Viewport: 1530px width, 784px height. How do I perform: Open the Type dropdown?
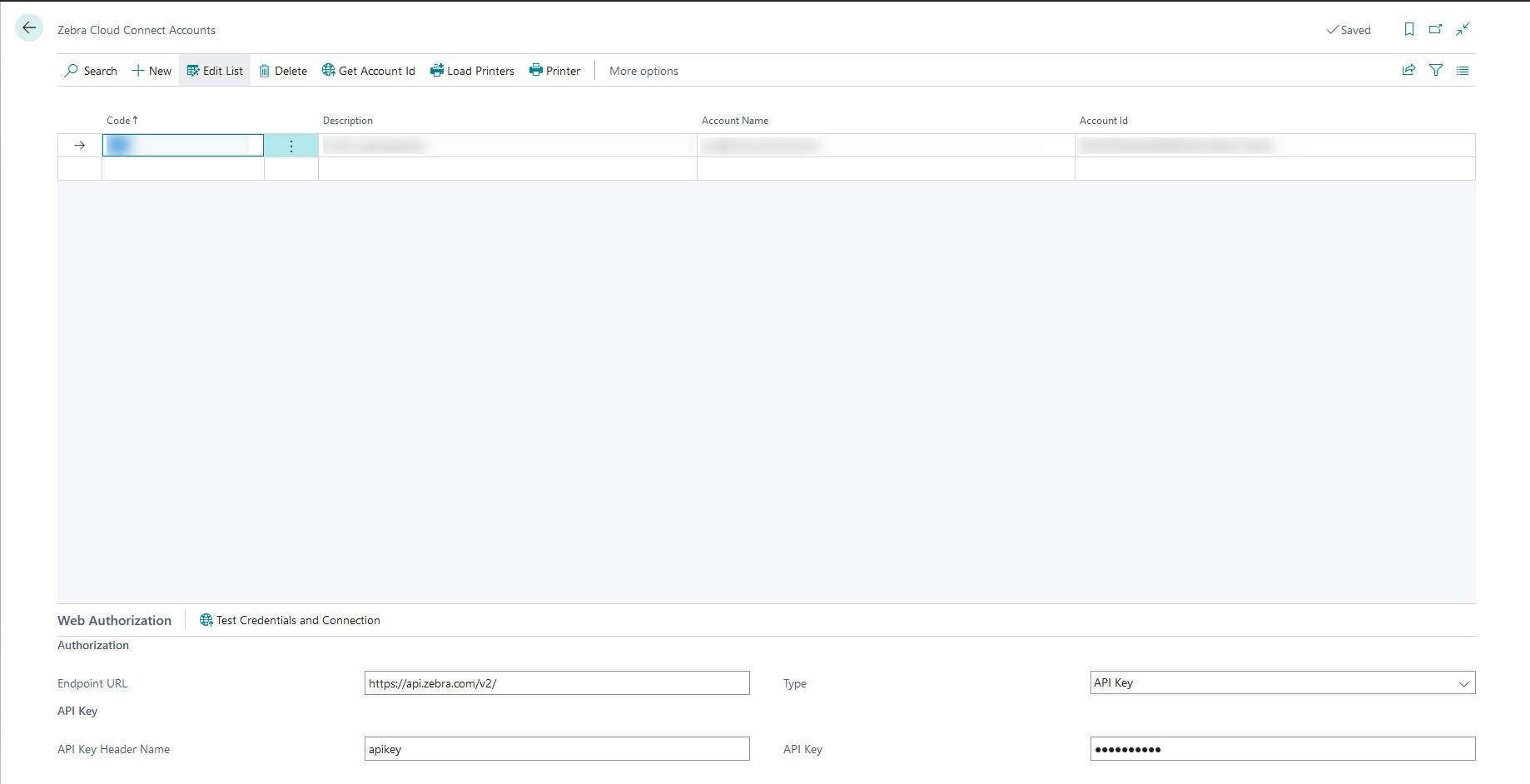1283,683
